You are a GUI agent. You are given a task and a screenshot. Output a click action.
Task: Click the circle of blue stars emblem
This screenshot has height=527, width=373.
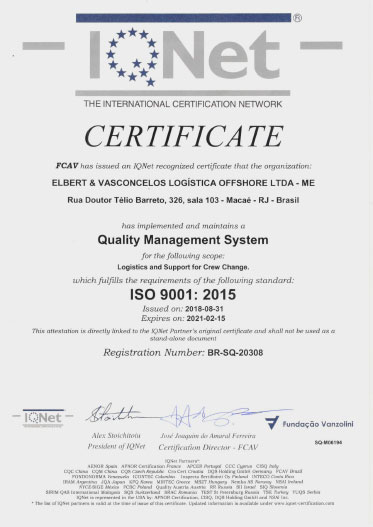[132, 56]
